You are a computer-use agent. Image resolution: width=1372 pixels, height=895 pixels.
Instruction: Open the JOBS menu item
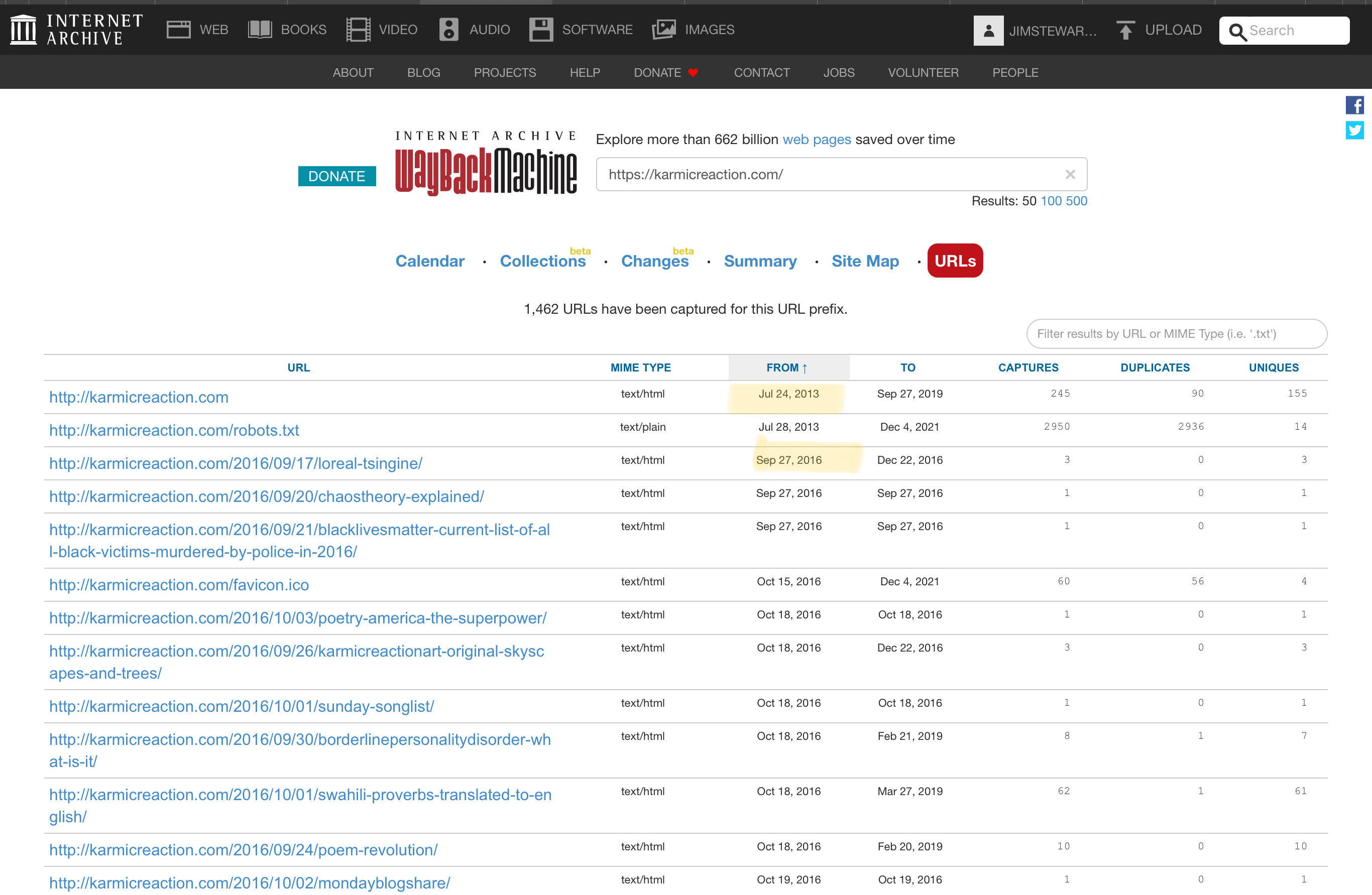point(839,73)
